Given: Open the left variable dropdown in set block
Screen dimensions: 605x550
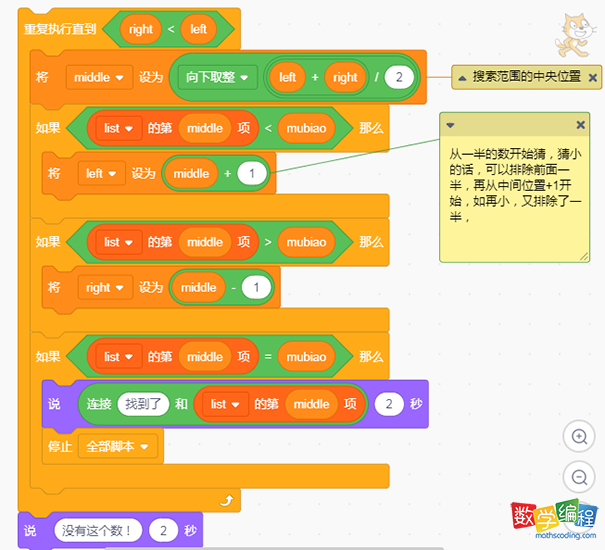Looking at the screenshot, I should (101, 174).
